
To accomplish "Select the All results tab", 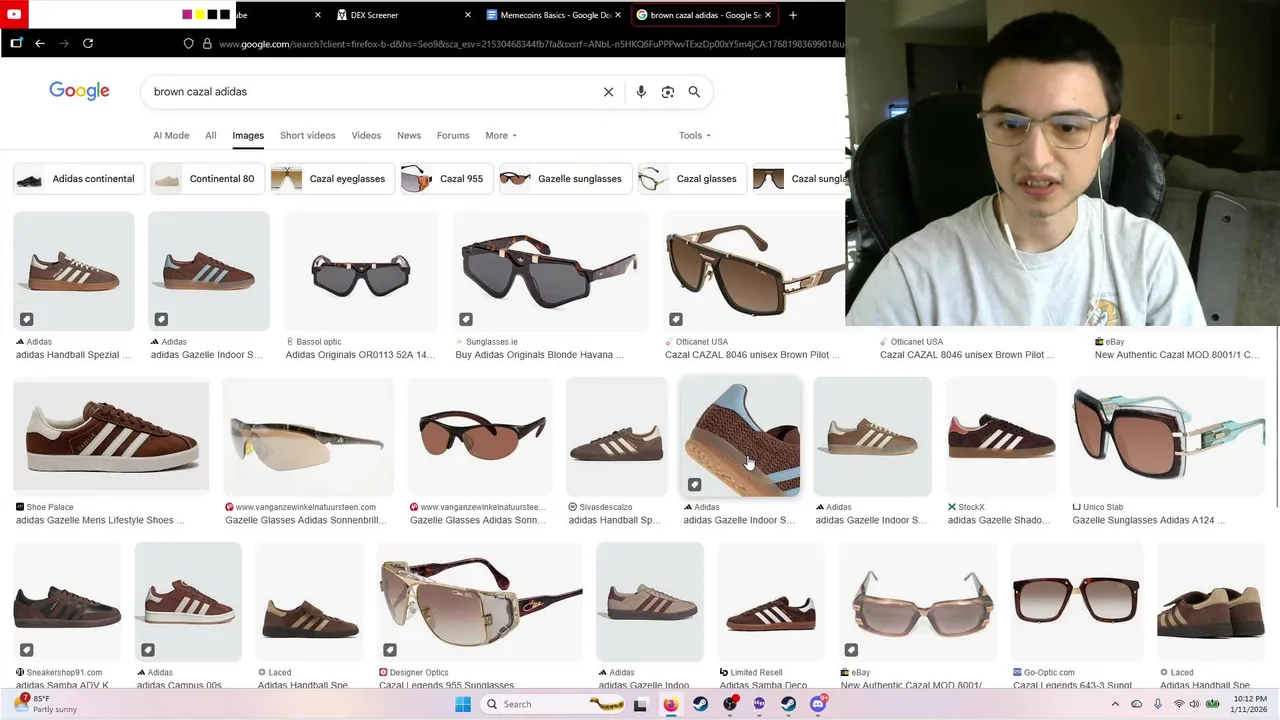I will (211, 135).
